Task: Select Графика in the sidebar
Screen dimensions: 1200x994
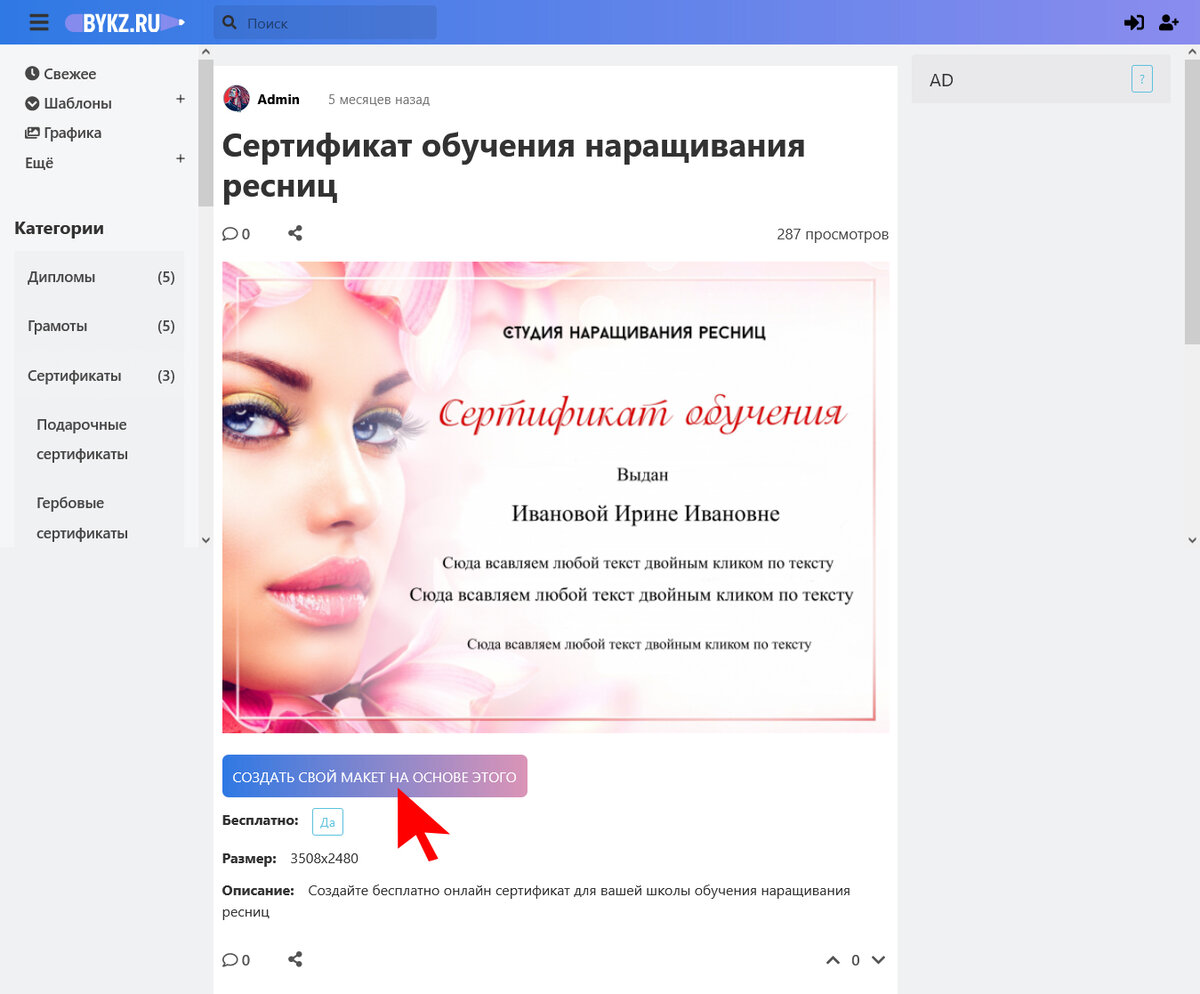Action: tap(70, 132)
